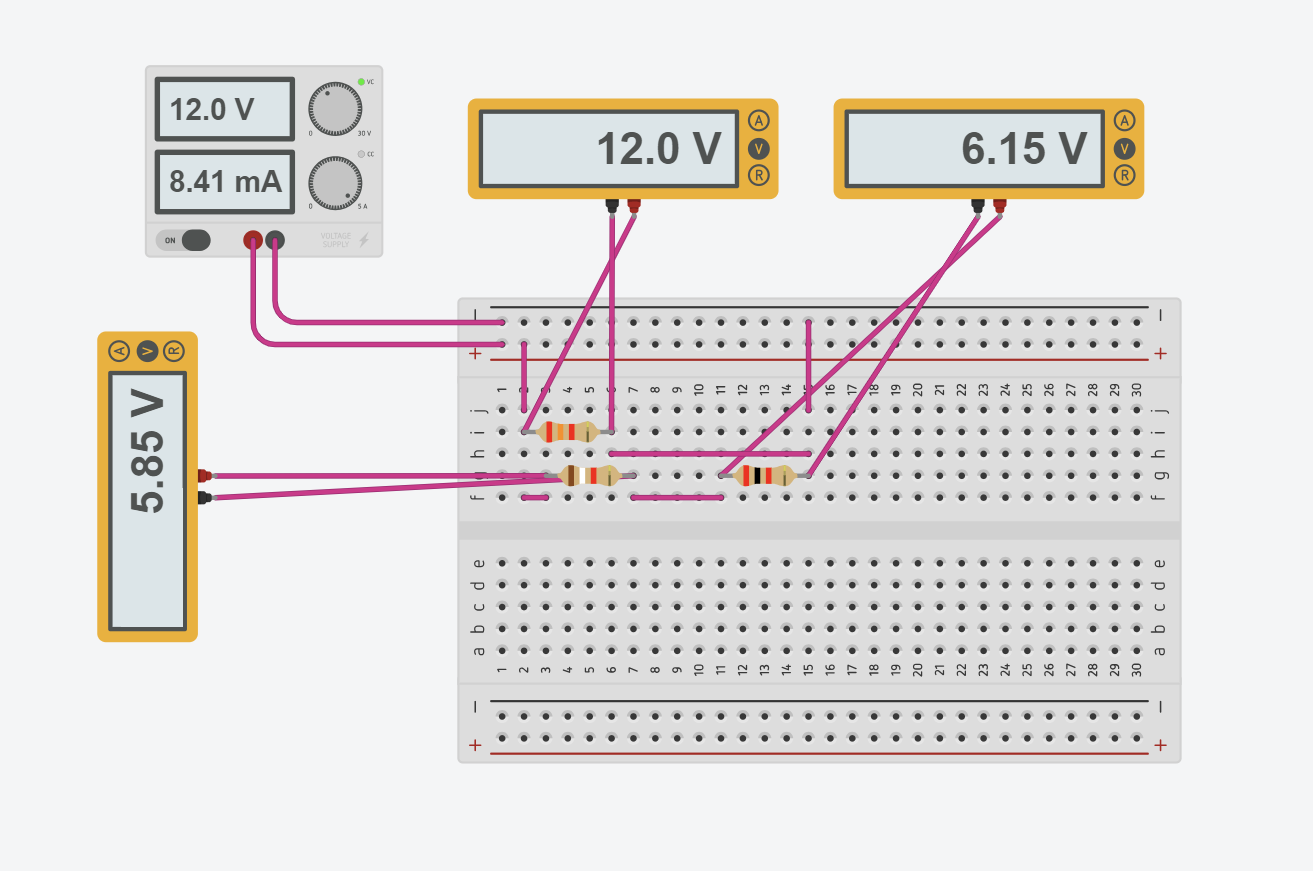The width and height of the screenshot is (1313, 871).
Task: Click the 8.41 mA current display
Action: point(223,181)
